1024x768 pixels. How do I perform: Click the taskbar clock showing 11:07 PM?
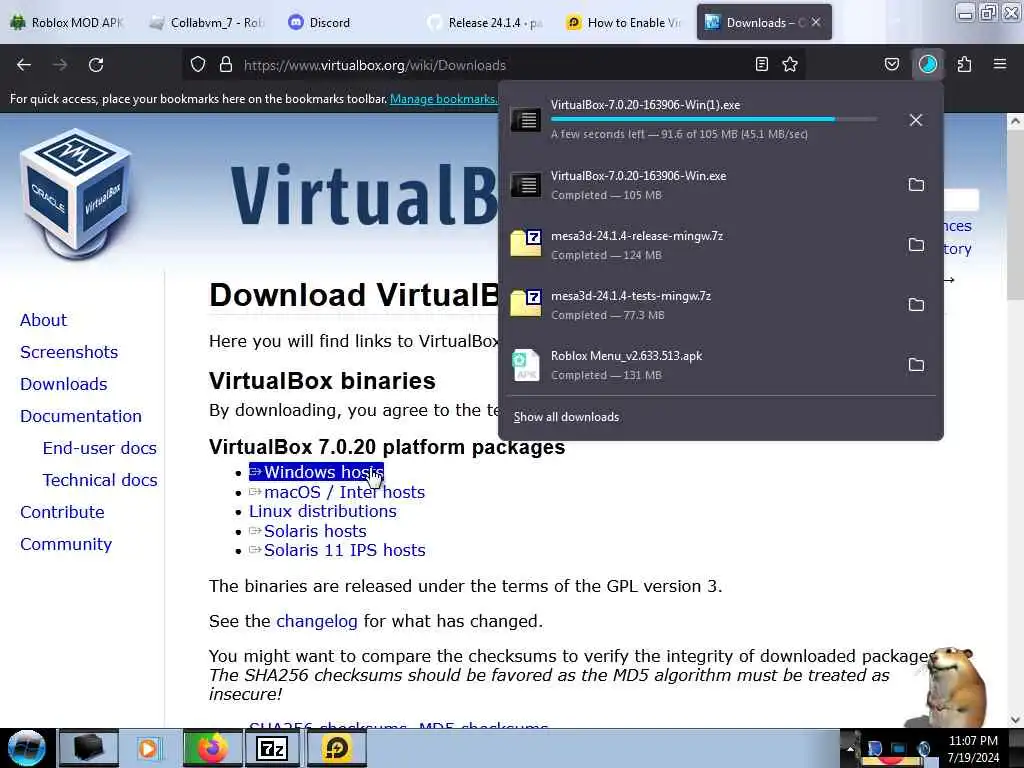973,749
